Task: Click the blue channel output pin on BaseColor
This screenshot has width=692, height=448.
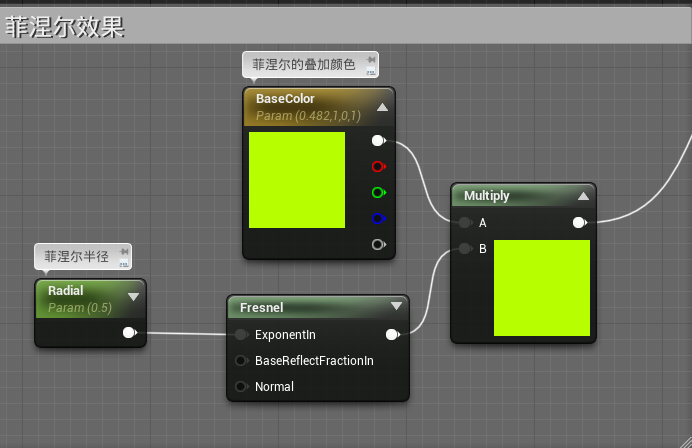Action: pos(378,218)
